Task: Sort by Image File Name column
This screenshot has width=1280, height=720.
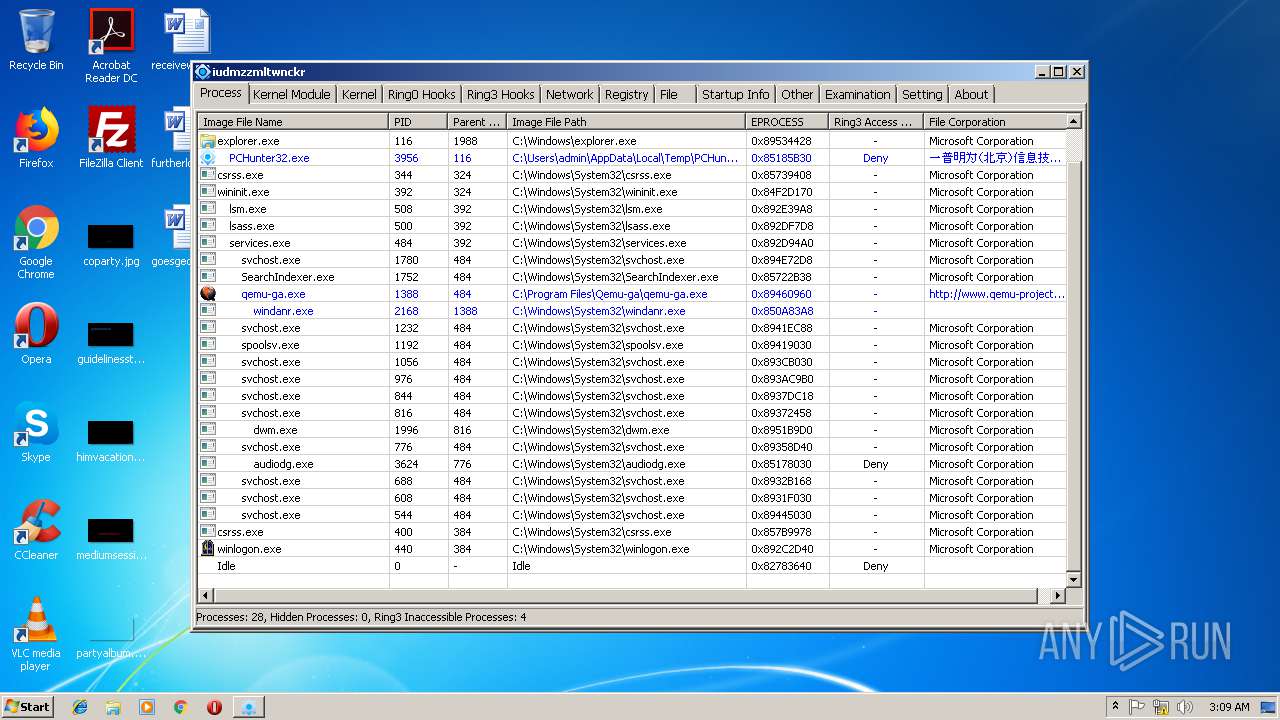Action: click(293, 122)
